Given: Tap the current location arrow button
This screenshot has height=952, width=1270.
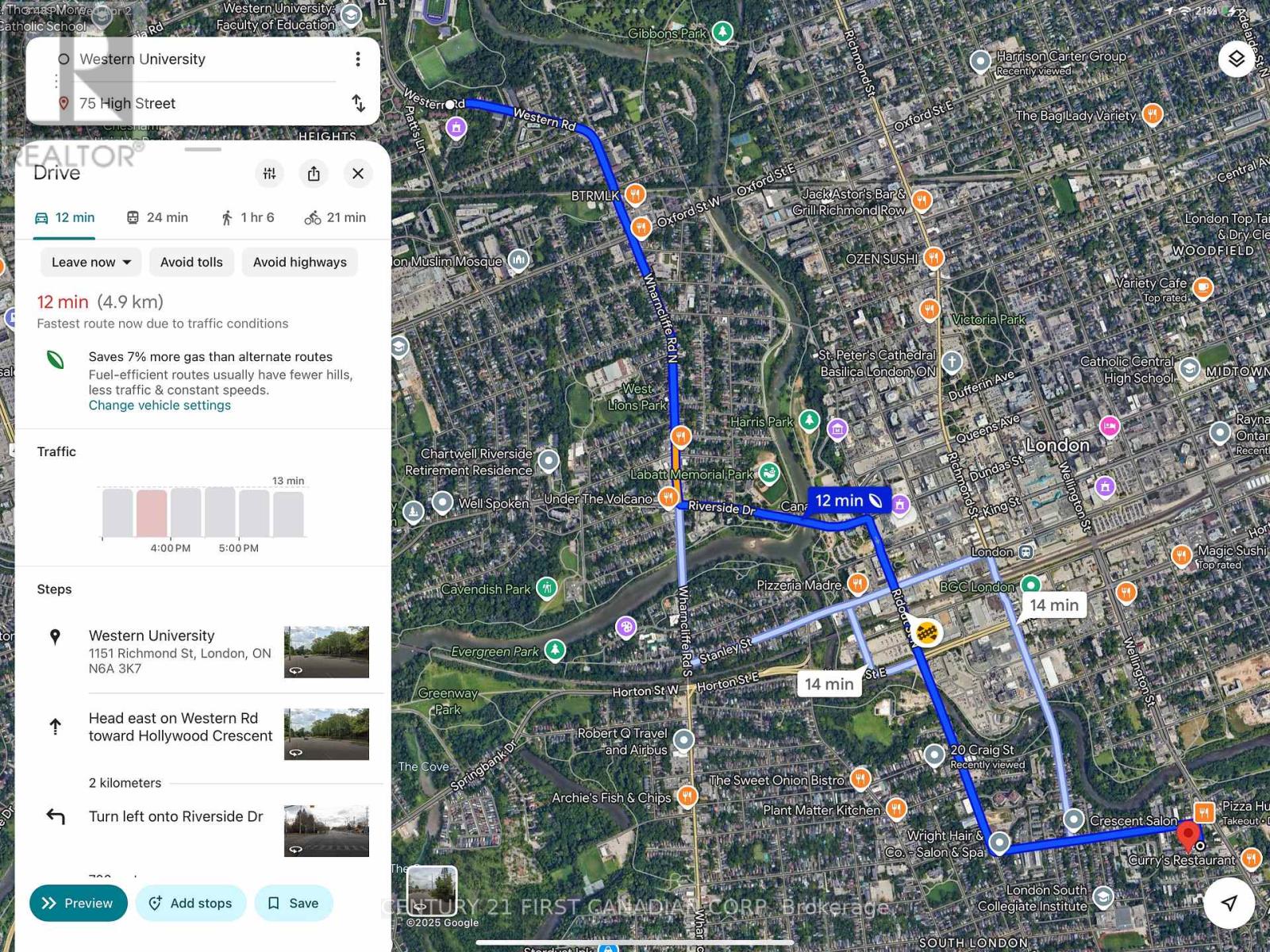Looking at the screenshot, I should pyautogui.click(x=1229, y=903).
